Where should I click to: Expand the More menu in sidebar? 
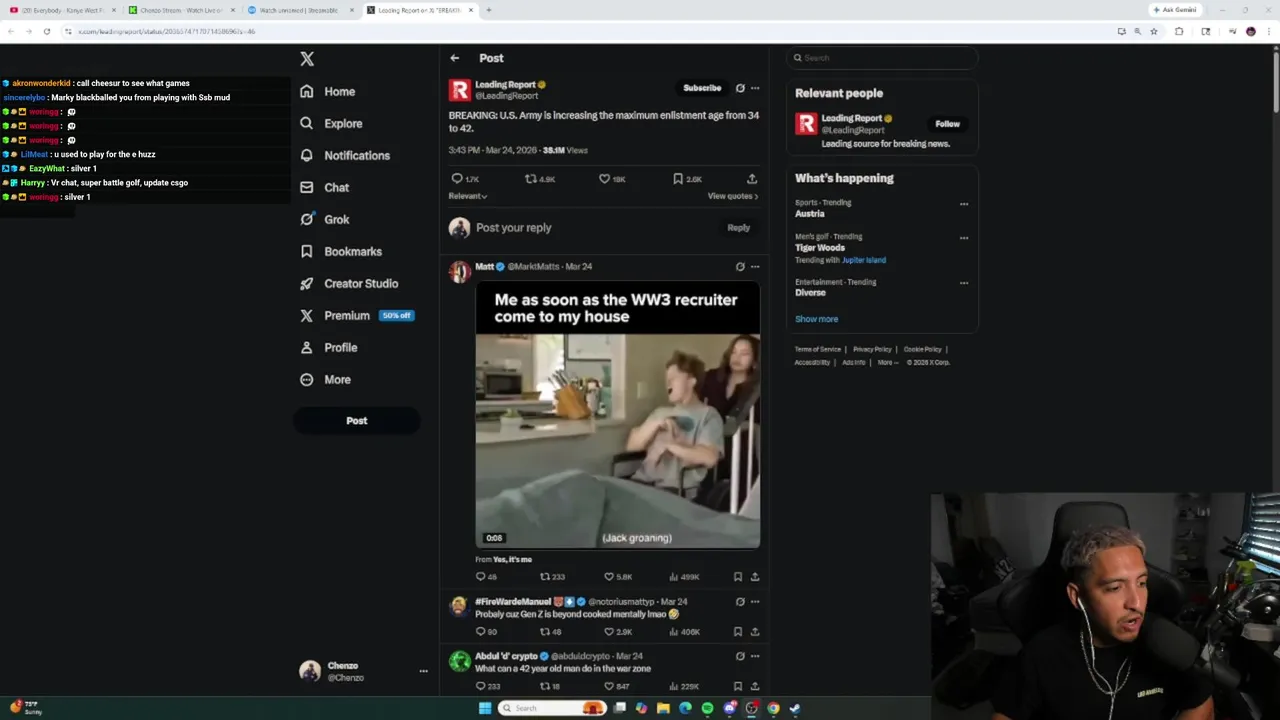[325, 379]
